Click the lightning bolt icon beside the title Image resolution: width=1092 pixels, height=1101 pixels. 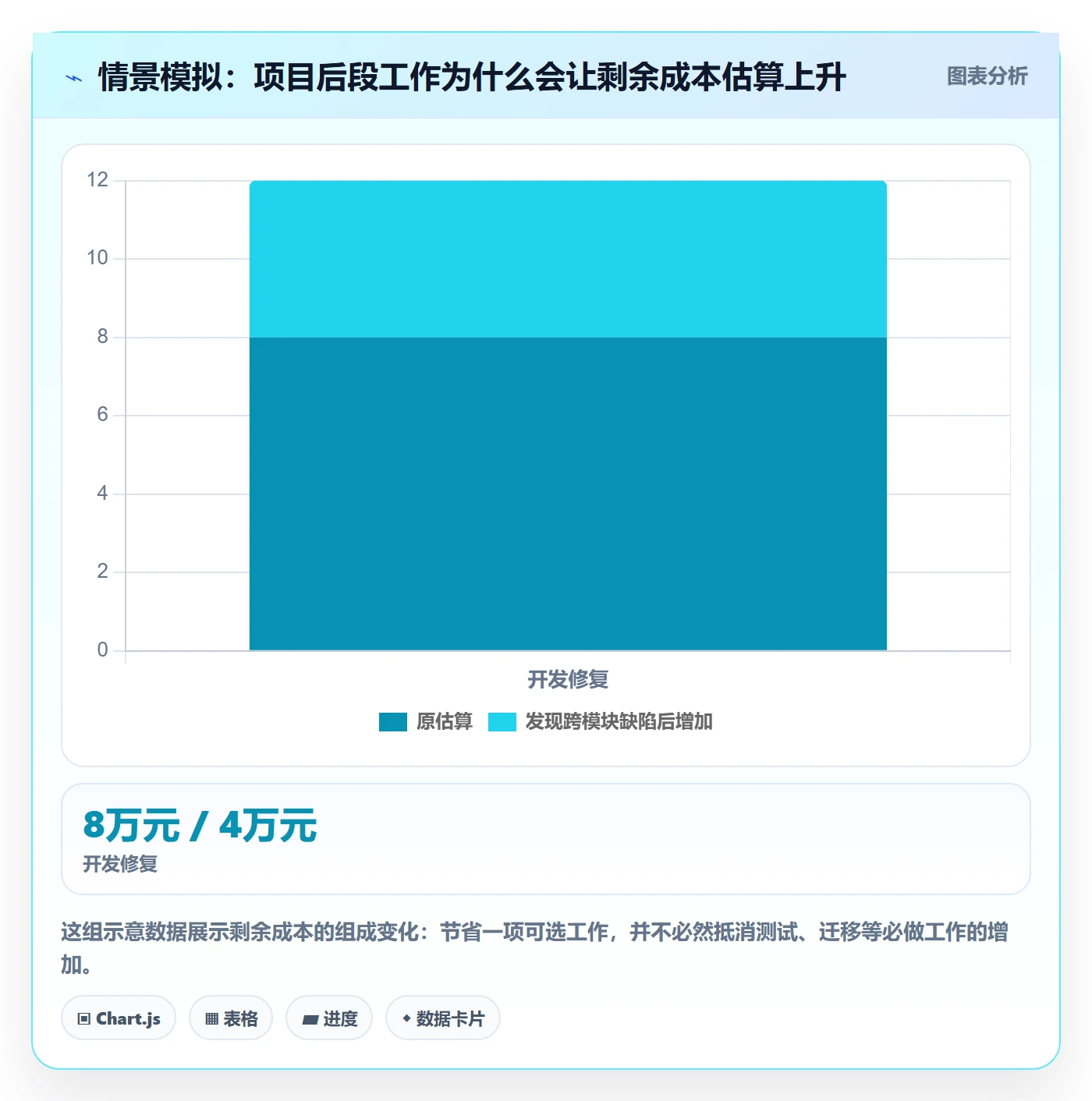click(x=74, y=78)
